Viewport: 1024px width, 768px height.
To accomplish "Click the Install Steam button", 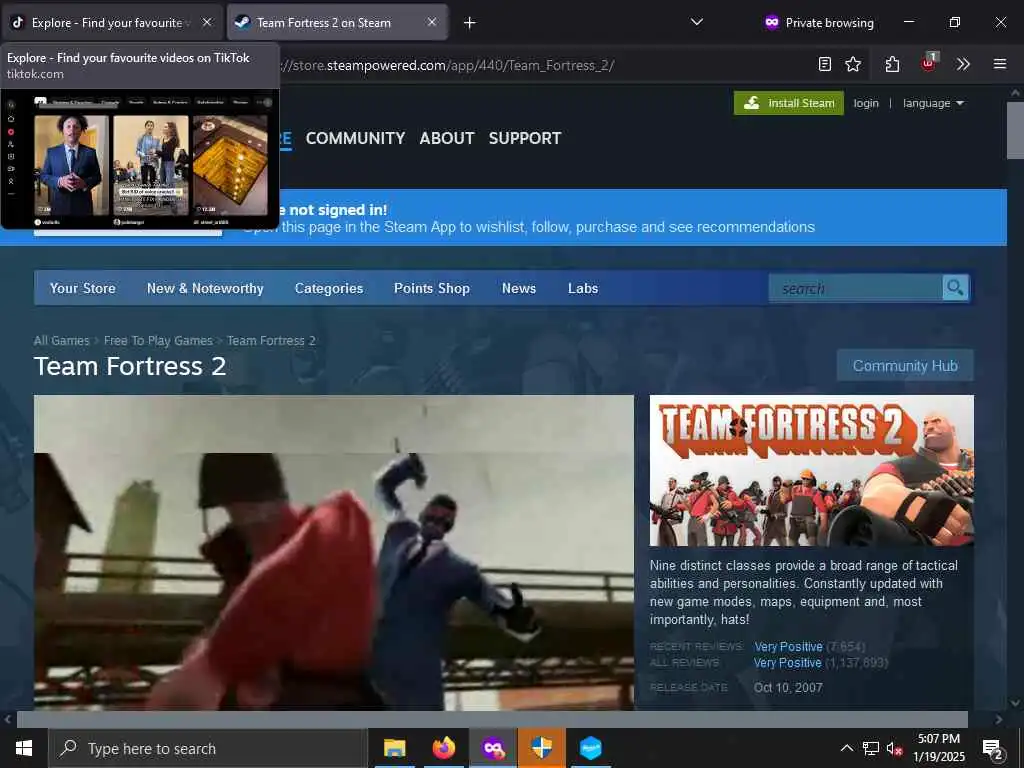I will coord(789,103).
